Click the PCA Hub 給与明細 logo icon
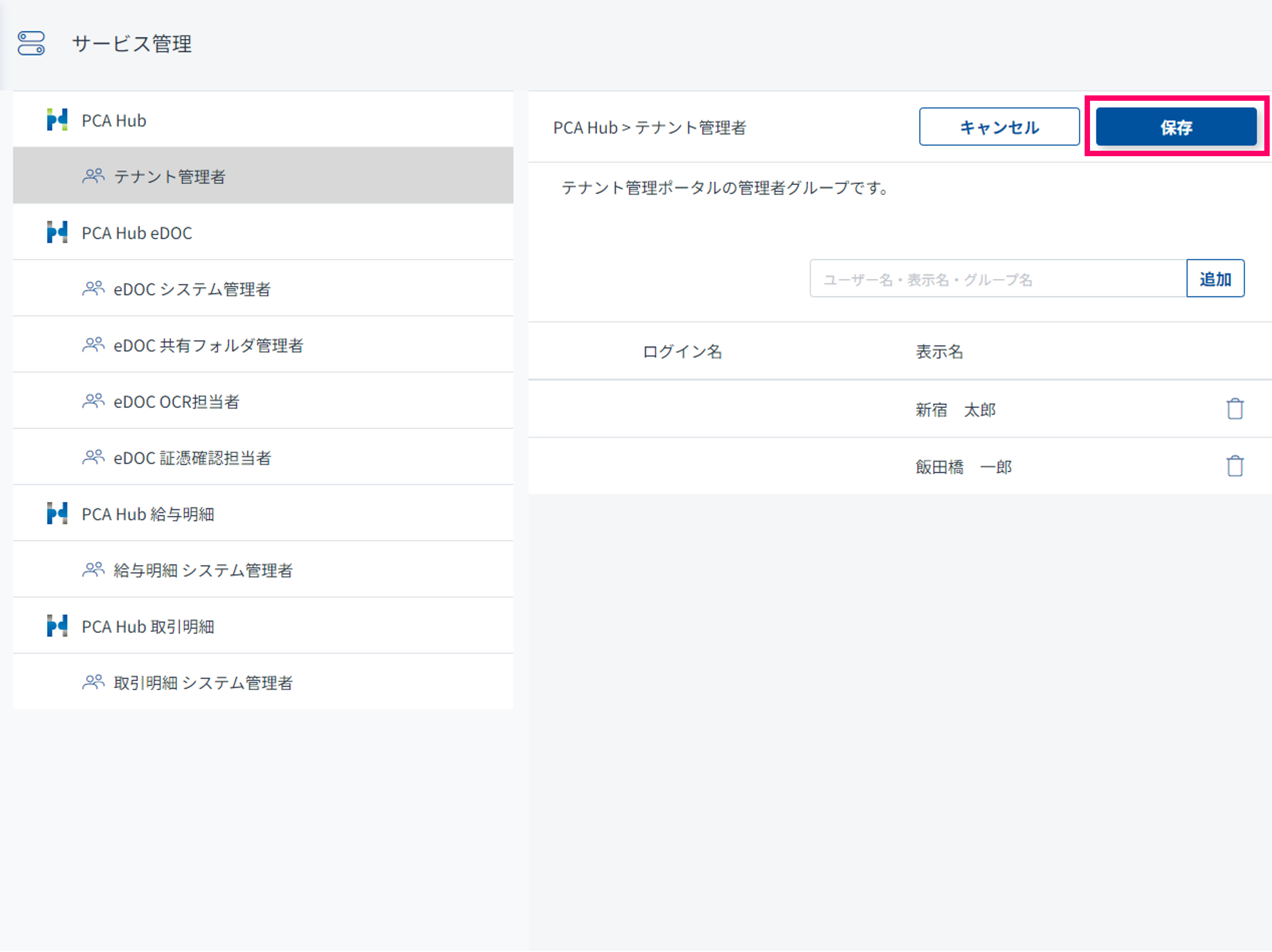The width and height of the screenshot is (1272, 952). [57, 514]
